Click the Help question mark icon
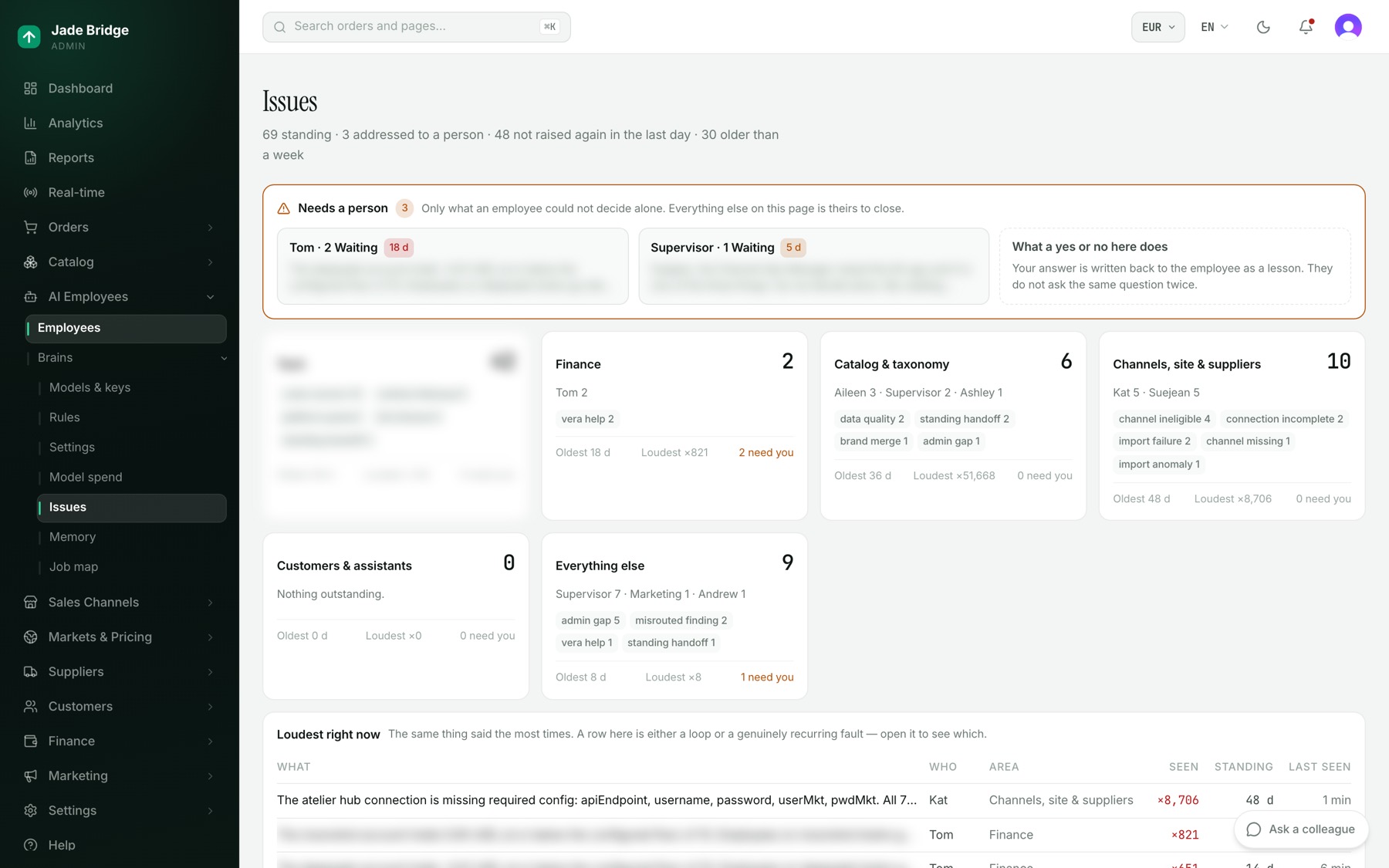 pos(31,846)
